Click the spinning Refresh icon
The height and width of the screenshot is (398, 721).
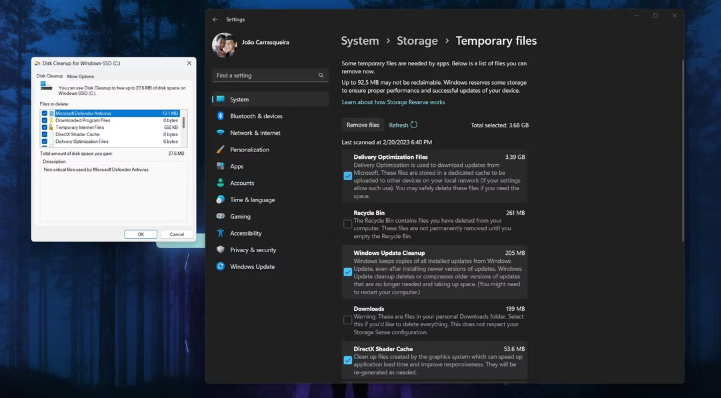point(414,125)
